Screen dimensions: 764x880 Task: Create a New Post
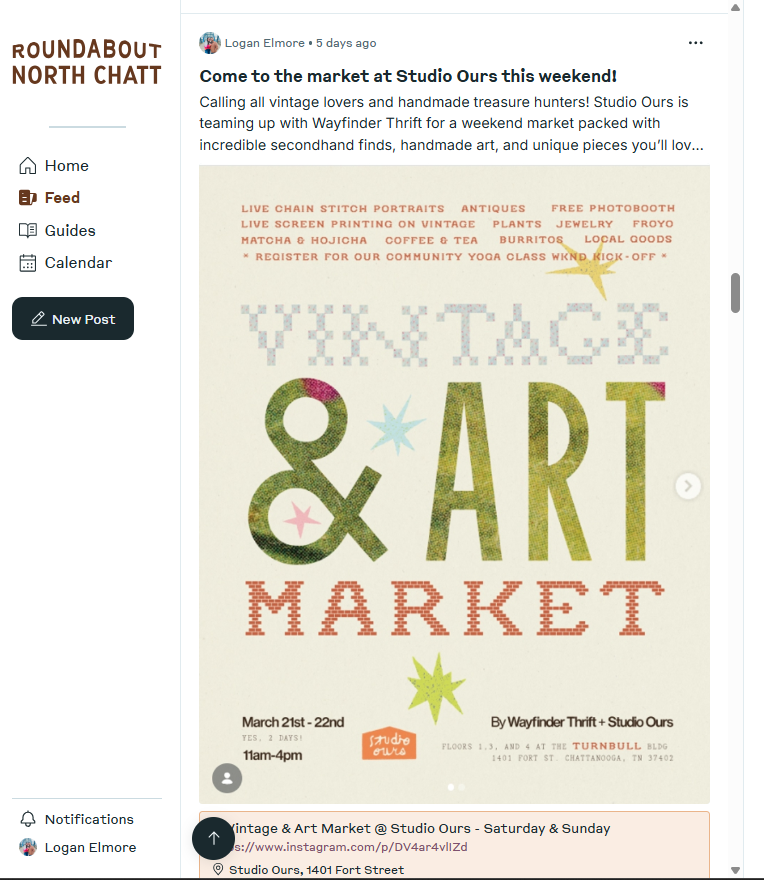coord(73,319)
